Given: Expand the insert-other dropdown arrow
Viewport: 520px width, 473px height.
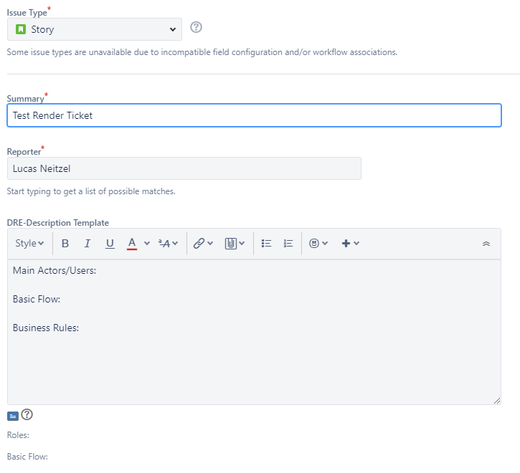Looking at the screenshot, I should (357, 243).
